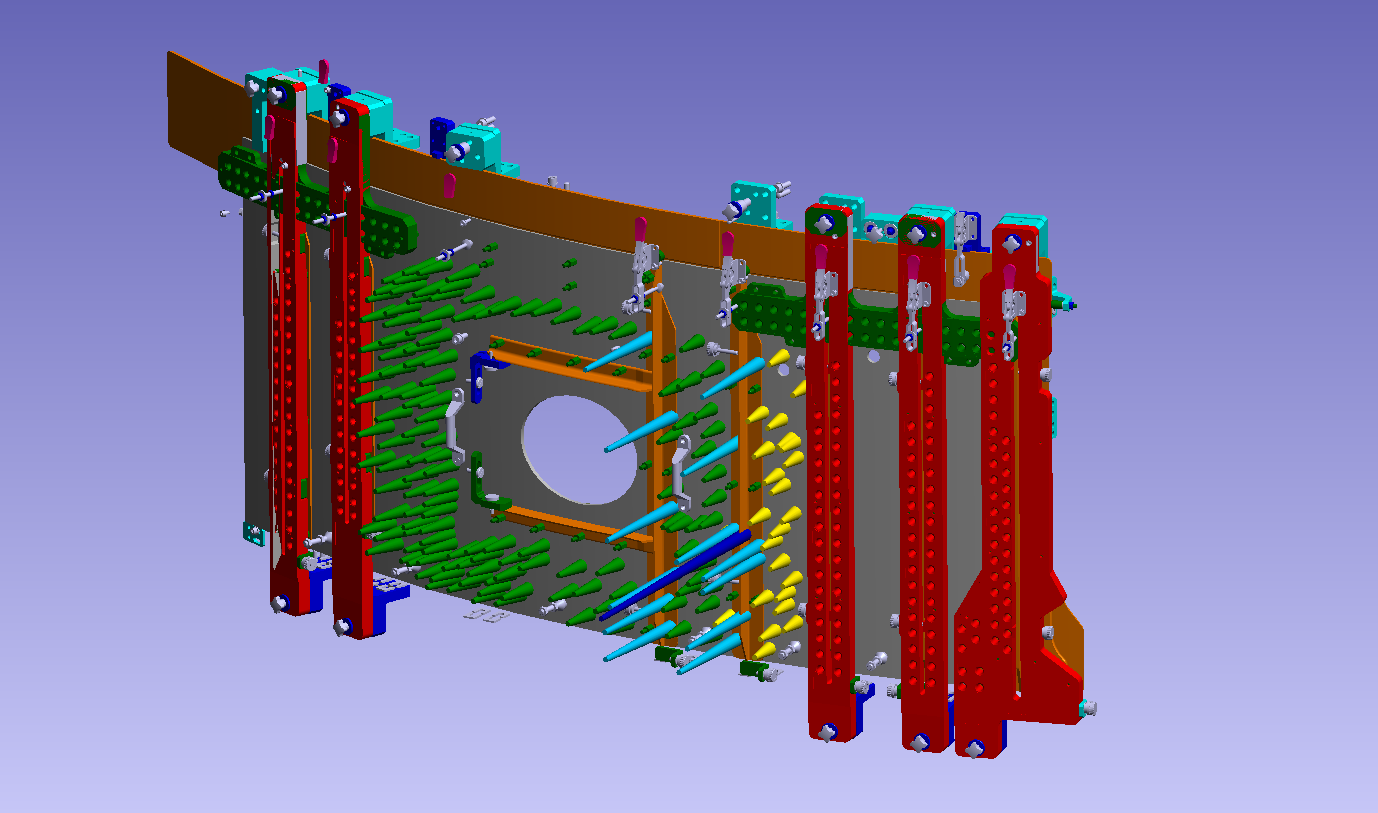Image resolution: width=1378 pixels, height=813 pixels.
Task: Select the long dark blue rod
Action: point(676,574)
